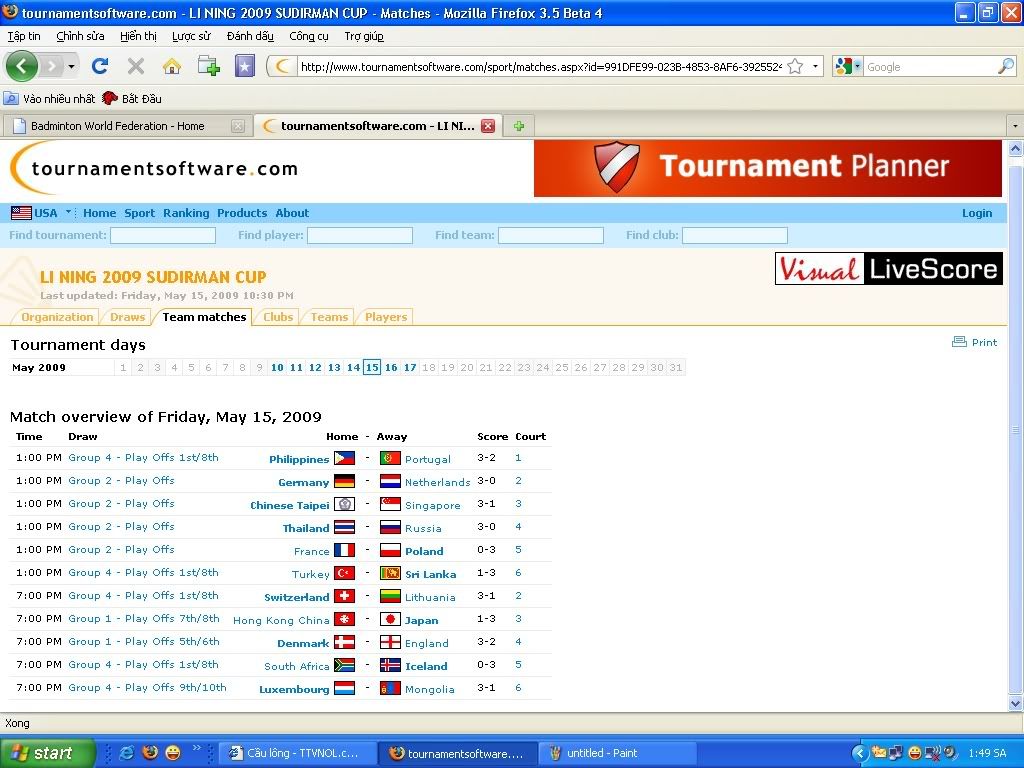The image size is (1024, 768).
Task: Bookmark this page with the star in URL bar
Action: 795,66
